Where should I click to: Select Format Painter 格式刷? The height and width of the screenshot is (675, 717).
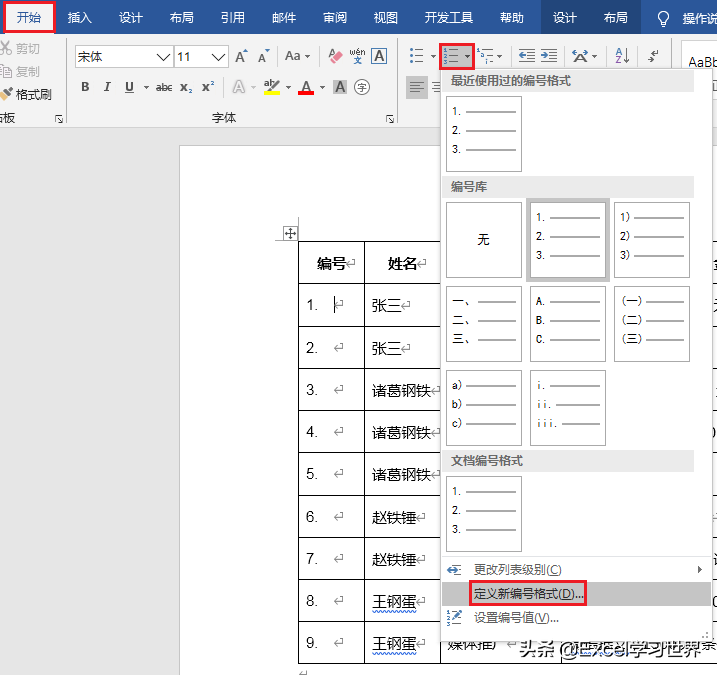[27, 94]
